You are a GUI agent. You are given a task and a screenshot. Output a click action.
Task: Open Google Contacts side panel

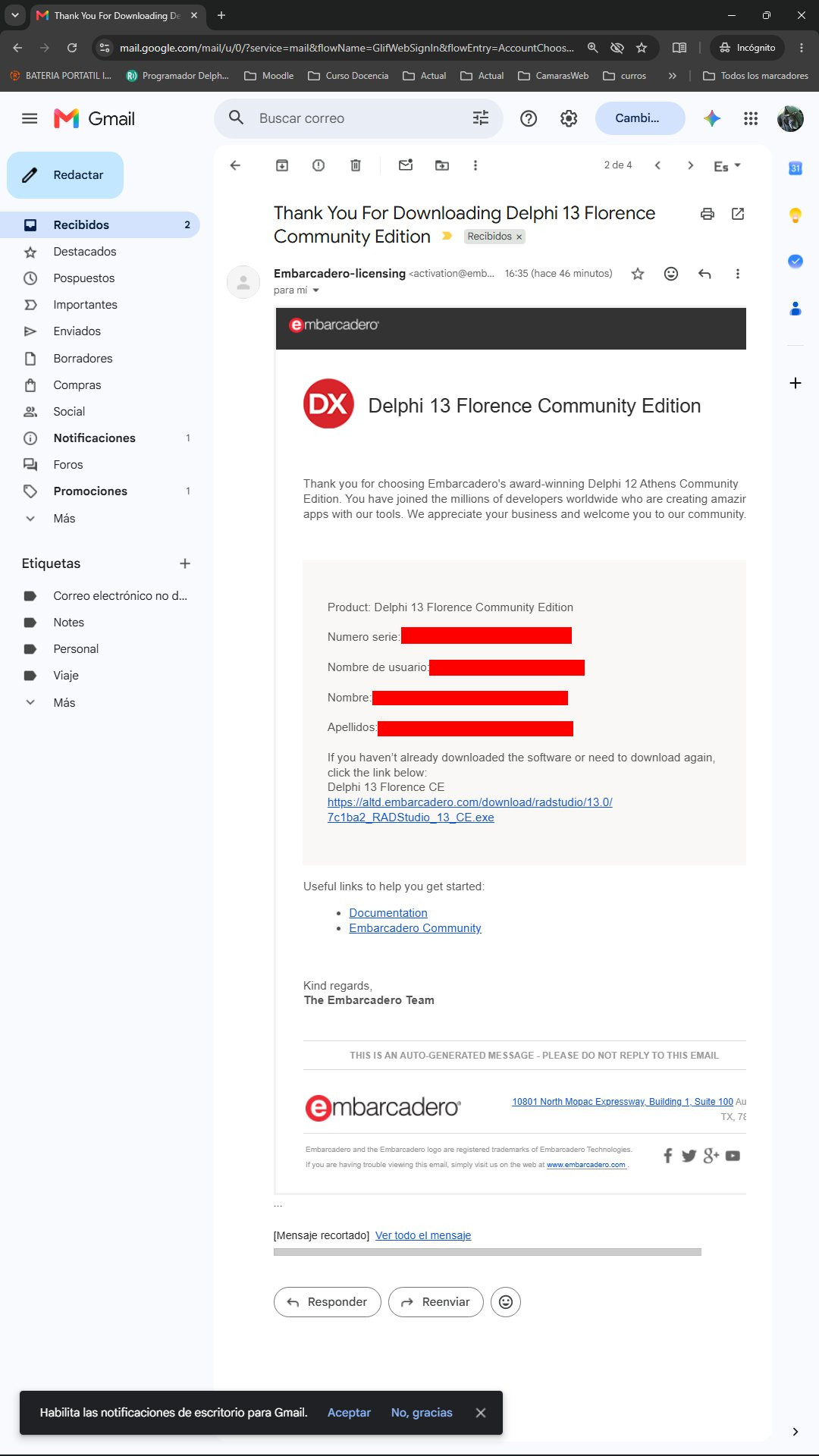[795, 309]
